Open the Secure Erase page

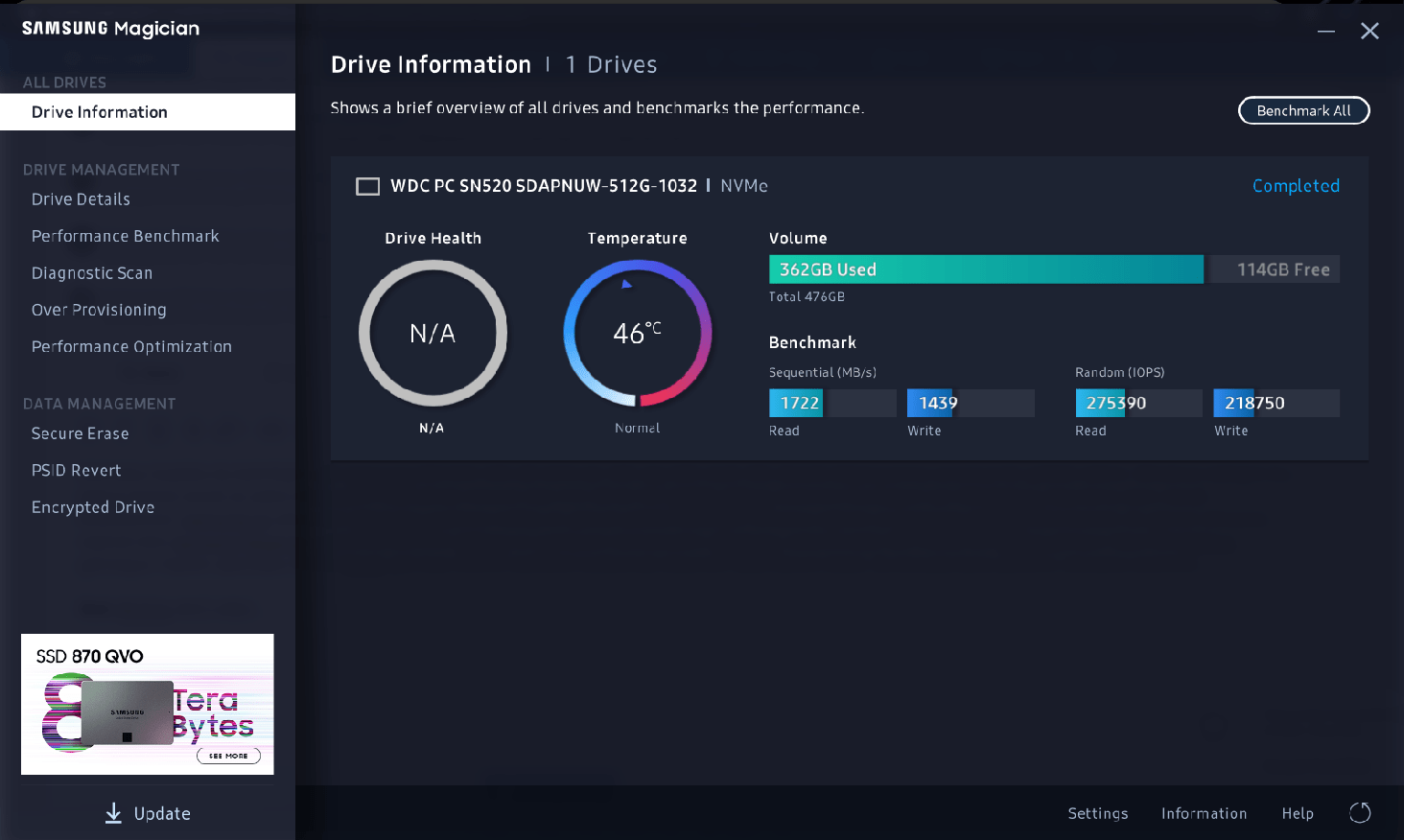pyautogui.click(x=80, y=433)
